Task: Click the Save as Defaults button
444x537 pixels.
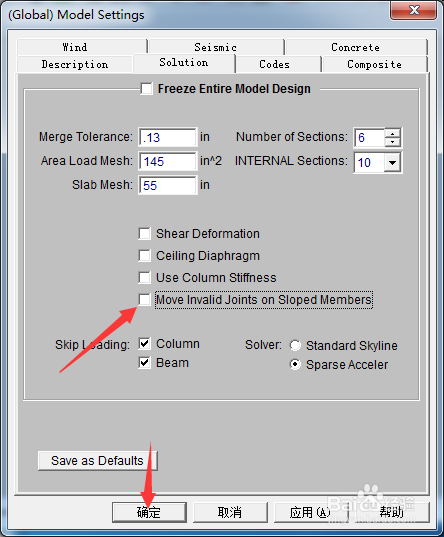Action: [98, 461]
